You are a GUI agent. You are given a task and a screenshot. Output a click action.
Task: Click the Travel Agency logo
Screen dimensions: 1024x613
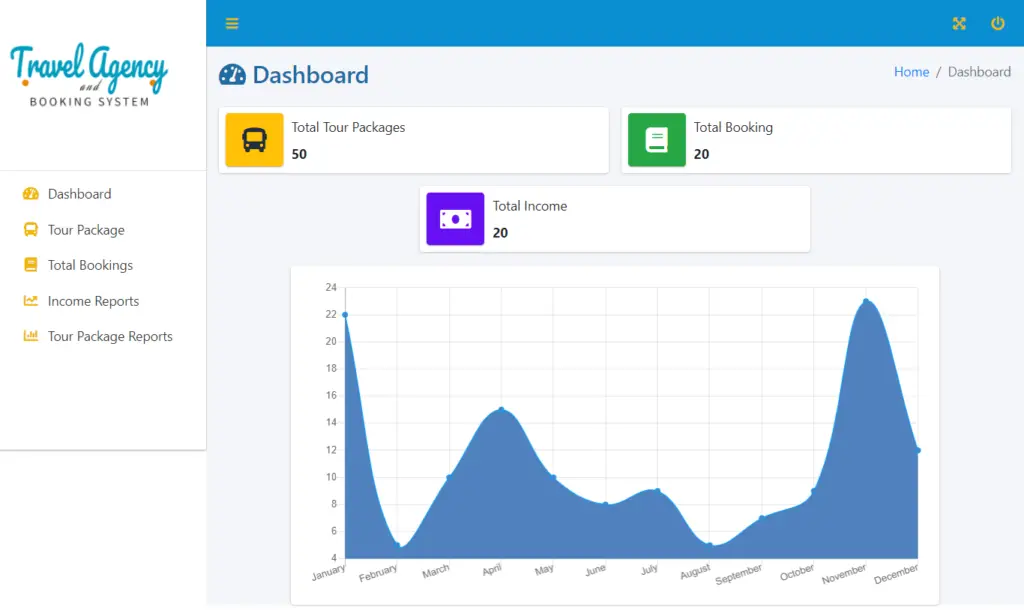pyautogui.click(x=90, y=75)
